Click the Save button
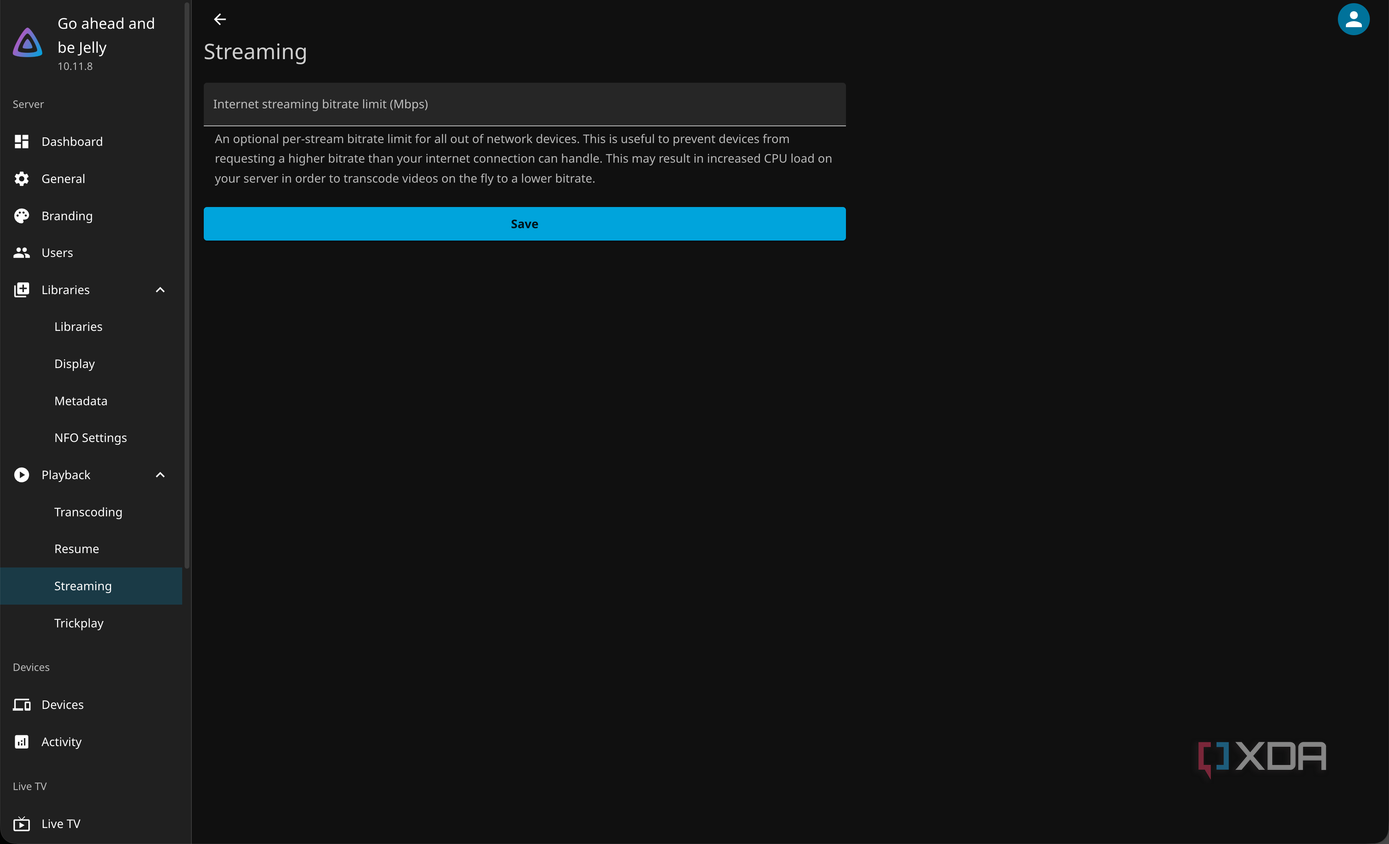Viewport: 1389px width, 844px height. (x=524, y=223)
